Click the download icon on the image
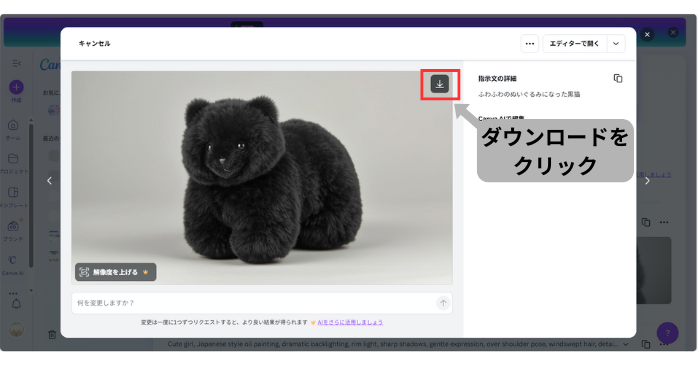698x365 pixels. coord(439,84)
